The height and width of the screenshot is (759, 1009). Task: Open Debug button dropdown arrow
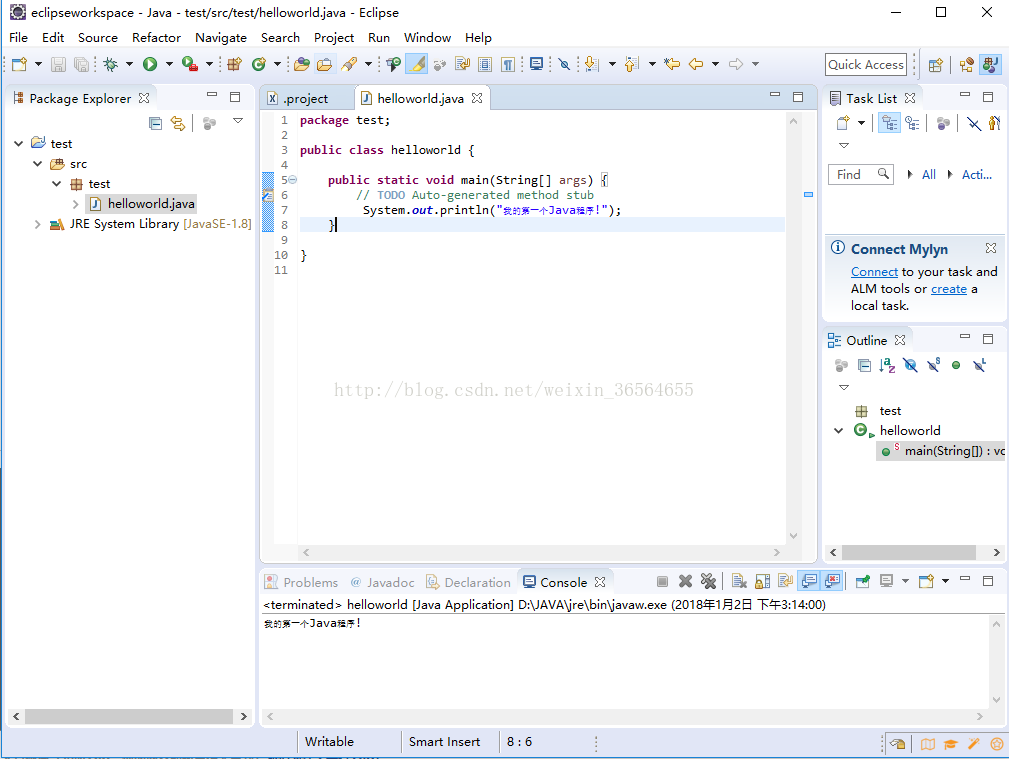coord(129,64)
